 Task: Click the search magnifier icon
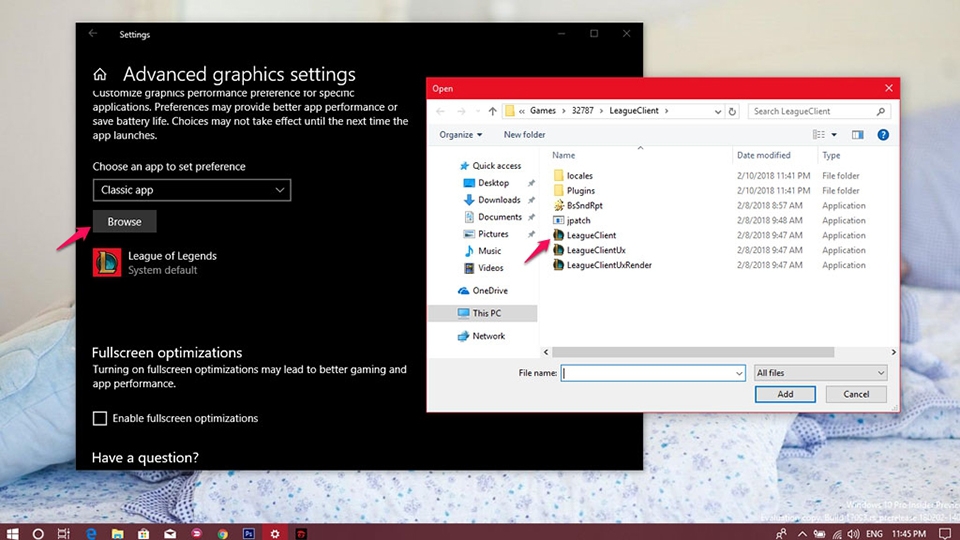tap(880, 111)
